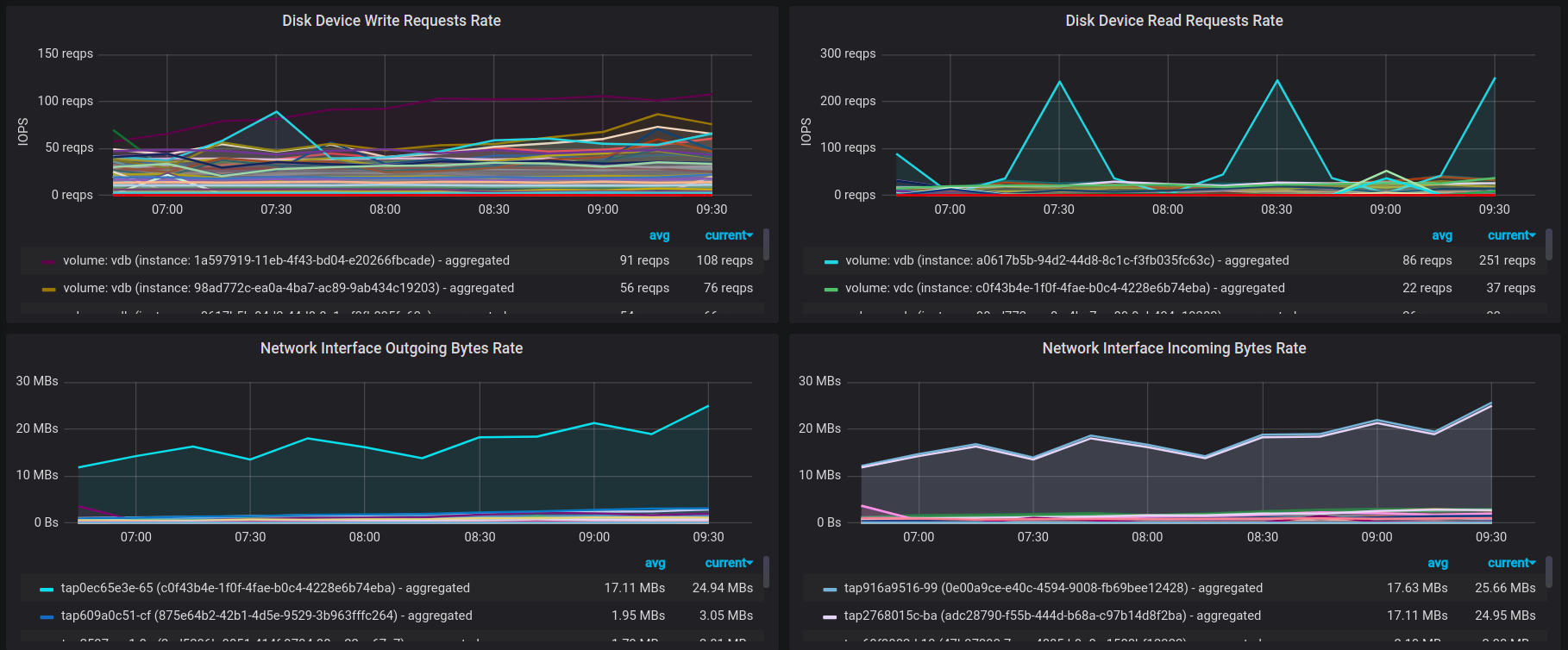Screen dimensions: 1568x650
Task: Click the purple swatch for volume vdb 1a597919
Action: 48,261
